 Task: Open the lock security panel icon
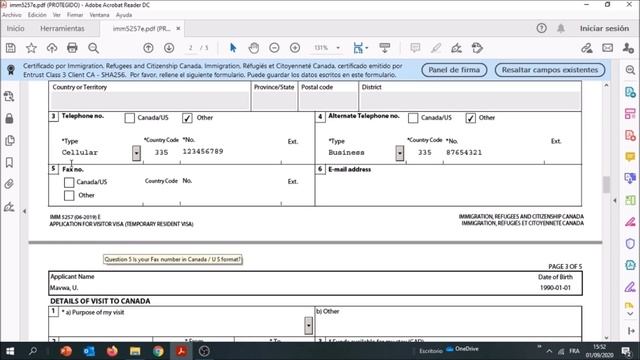coord(9,119)
